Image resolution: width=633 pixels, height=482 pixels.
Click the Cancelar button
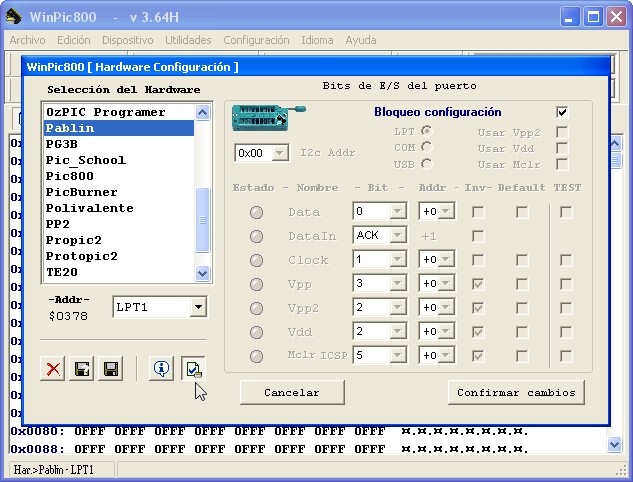coord(292,392)
